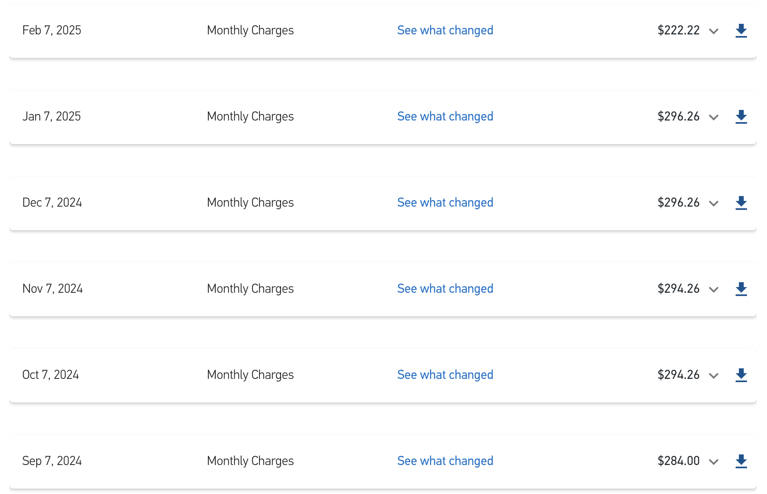
Task: Download the Sep 7, 2024 statement
Action: (x=741, y=461)
